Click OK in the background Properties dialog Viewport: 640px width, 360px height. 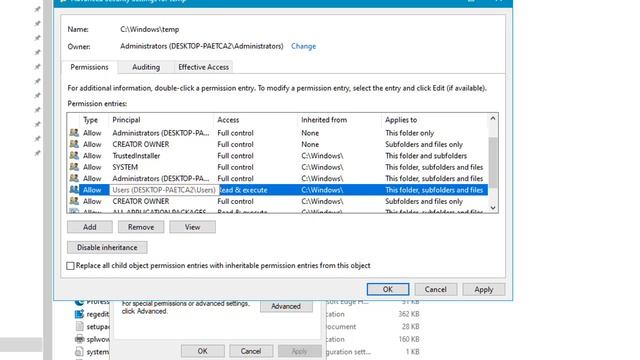point(202,351)
